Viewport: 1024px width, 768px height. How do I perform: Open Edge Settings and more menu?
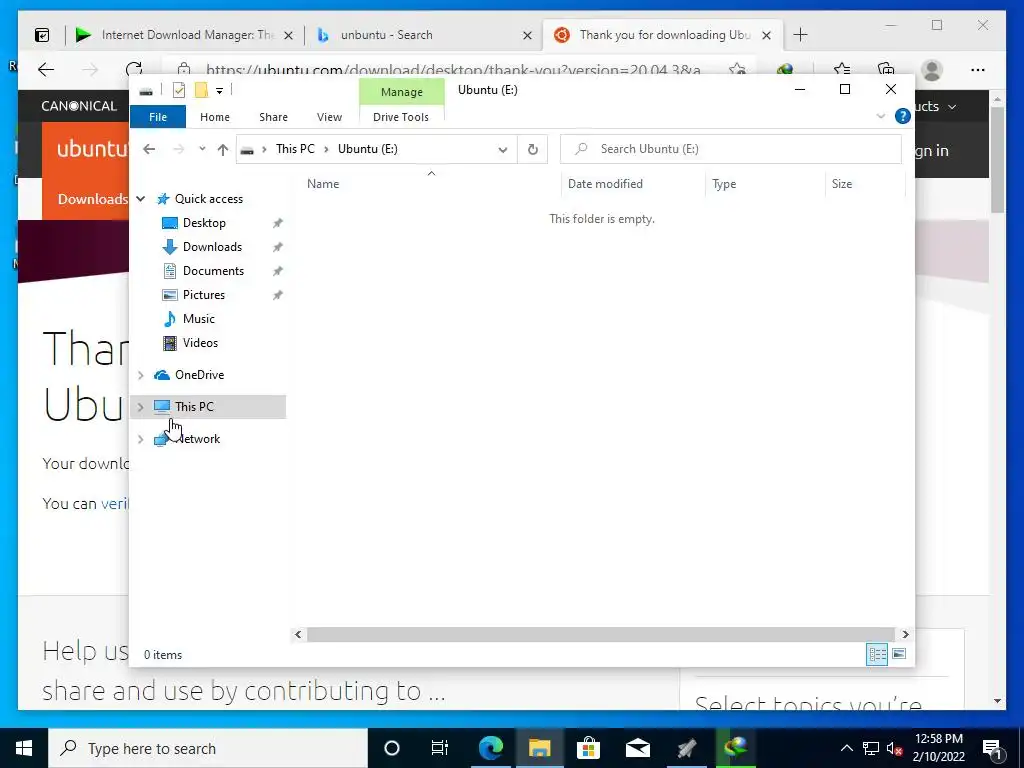978,70
